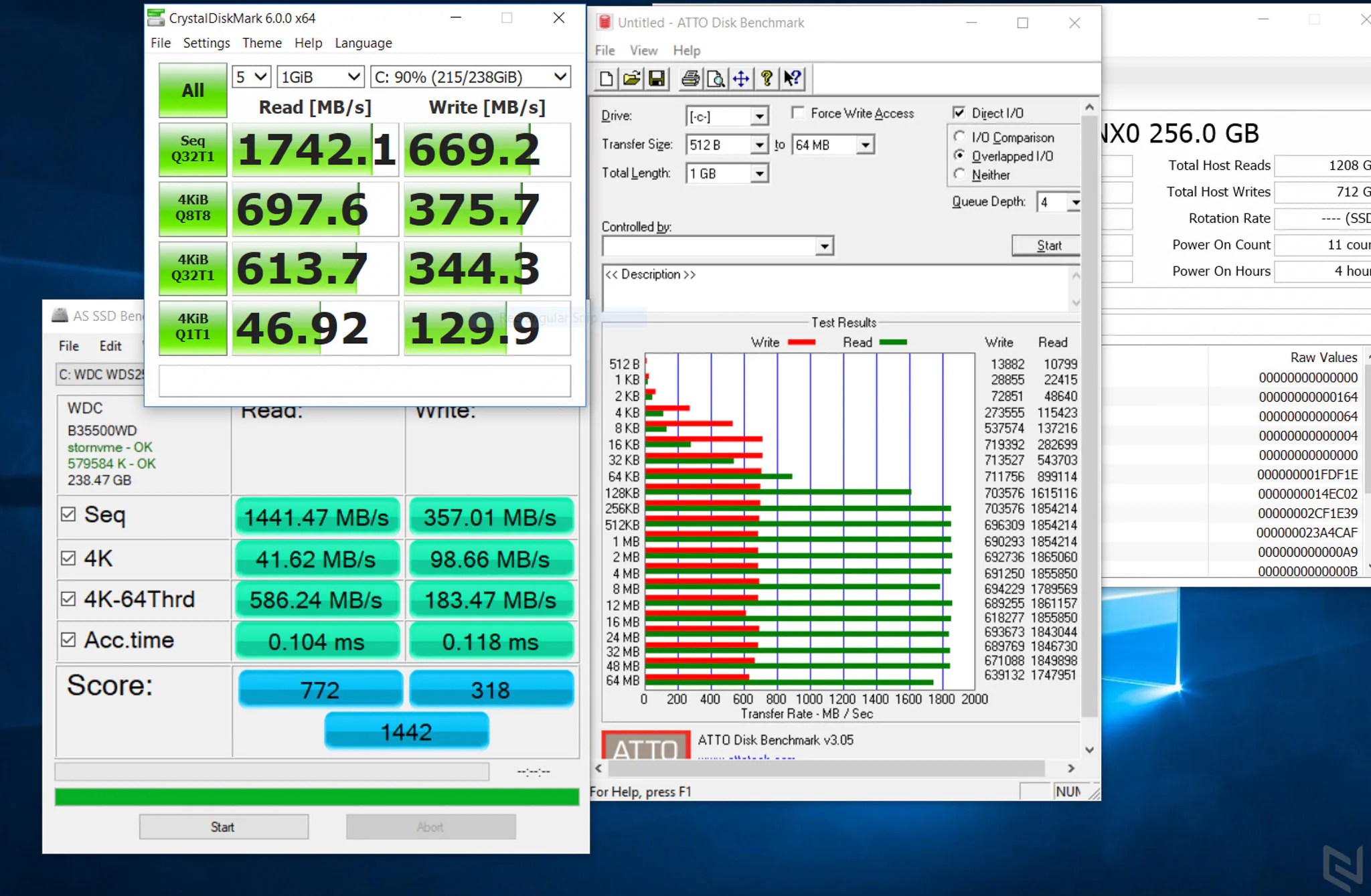Click the AS SSD Benchmark title icon

pyautogui.click(x=60, y=315)
